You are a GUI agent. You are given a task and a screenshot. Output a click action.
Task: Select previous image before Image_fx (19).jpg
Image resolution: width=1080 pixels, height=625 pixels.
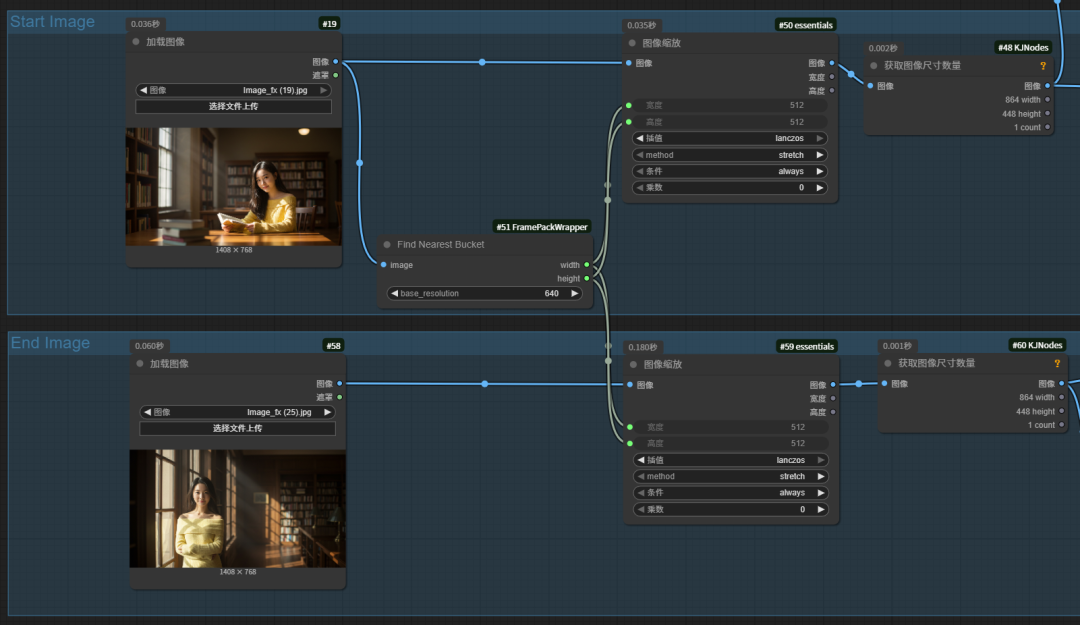tap(143, 90)
